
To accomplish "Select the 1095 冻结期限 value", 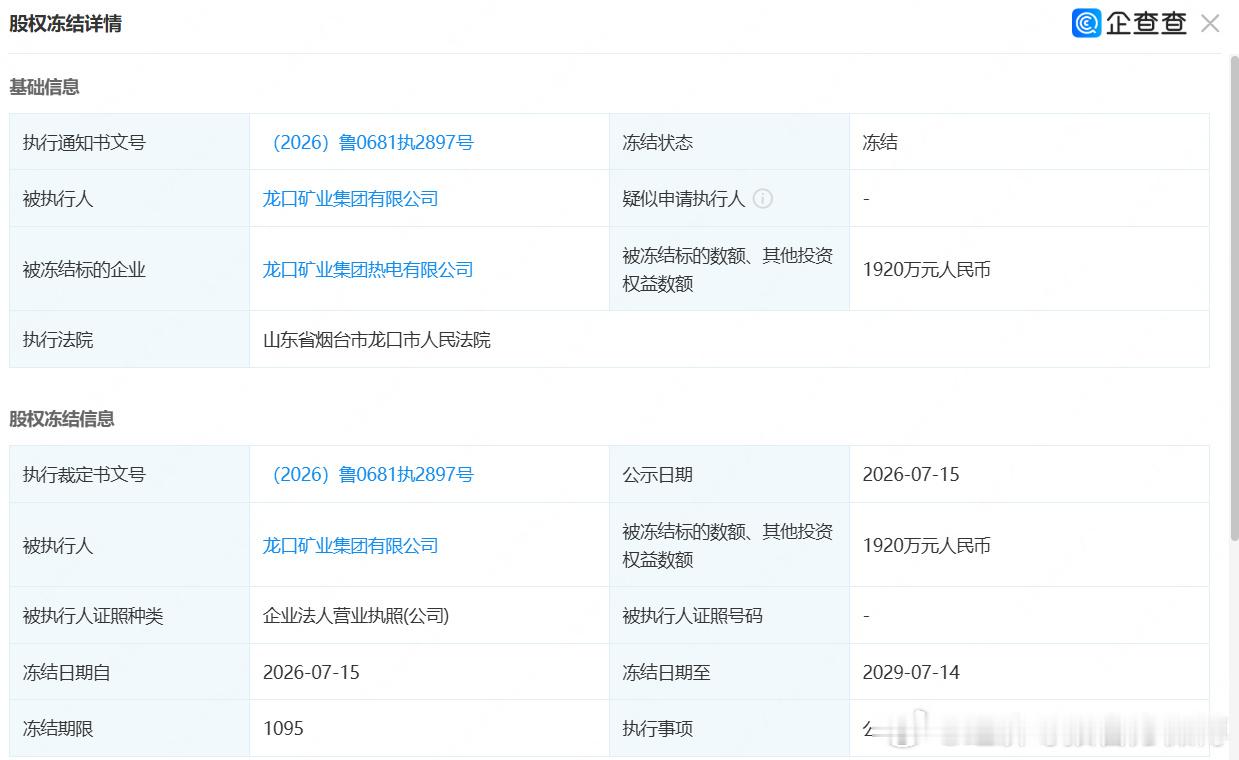I will pyautogui.click(x=283, y=729).
